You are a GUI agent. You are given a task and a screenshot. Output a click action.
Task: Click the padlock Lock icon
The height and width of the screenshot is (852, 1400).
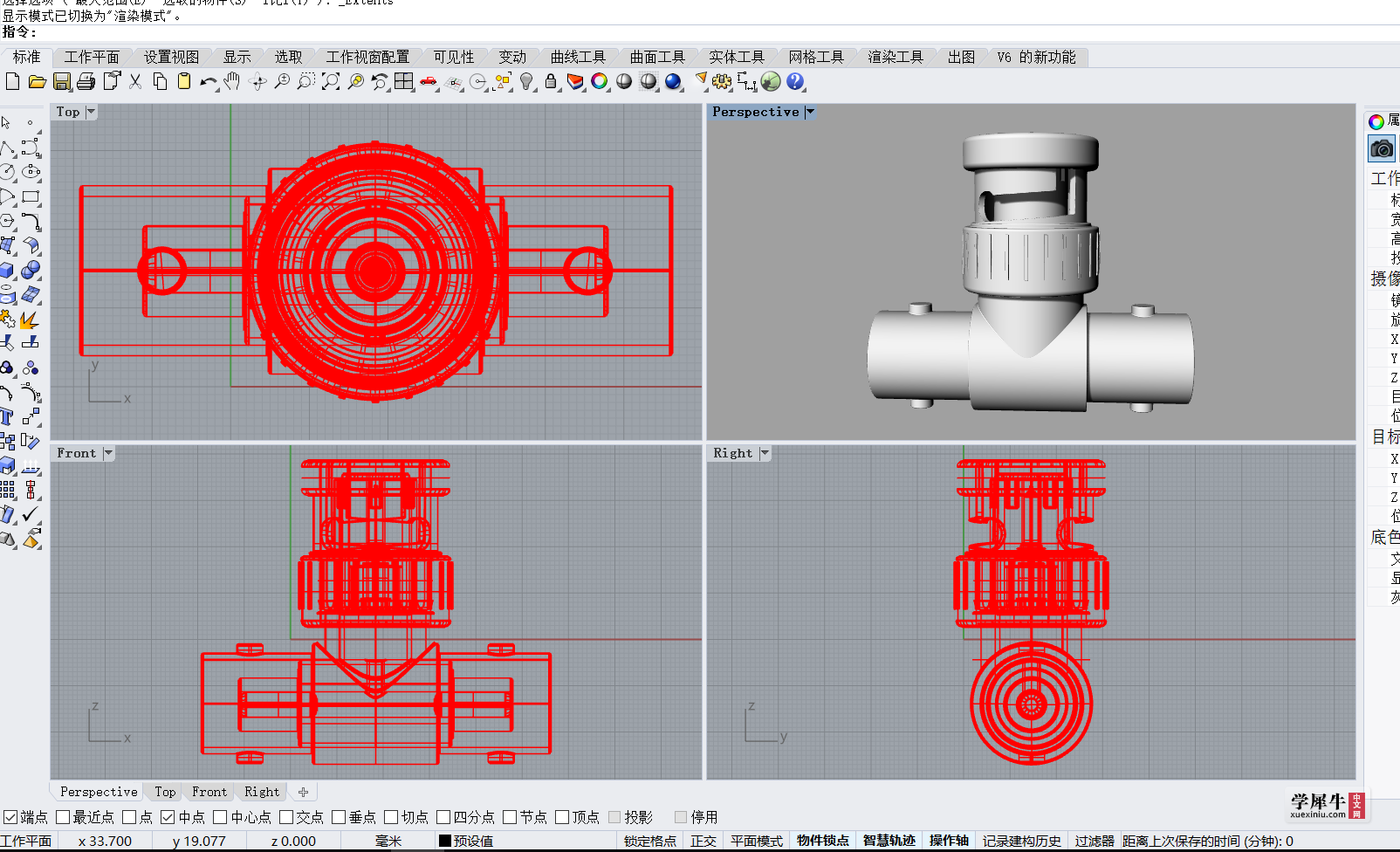point(551,81)
